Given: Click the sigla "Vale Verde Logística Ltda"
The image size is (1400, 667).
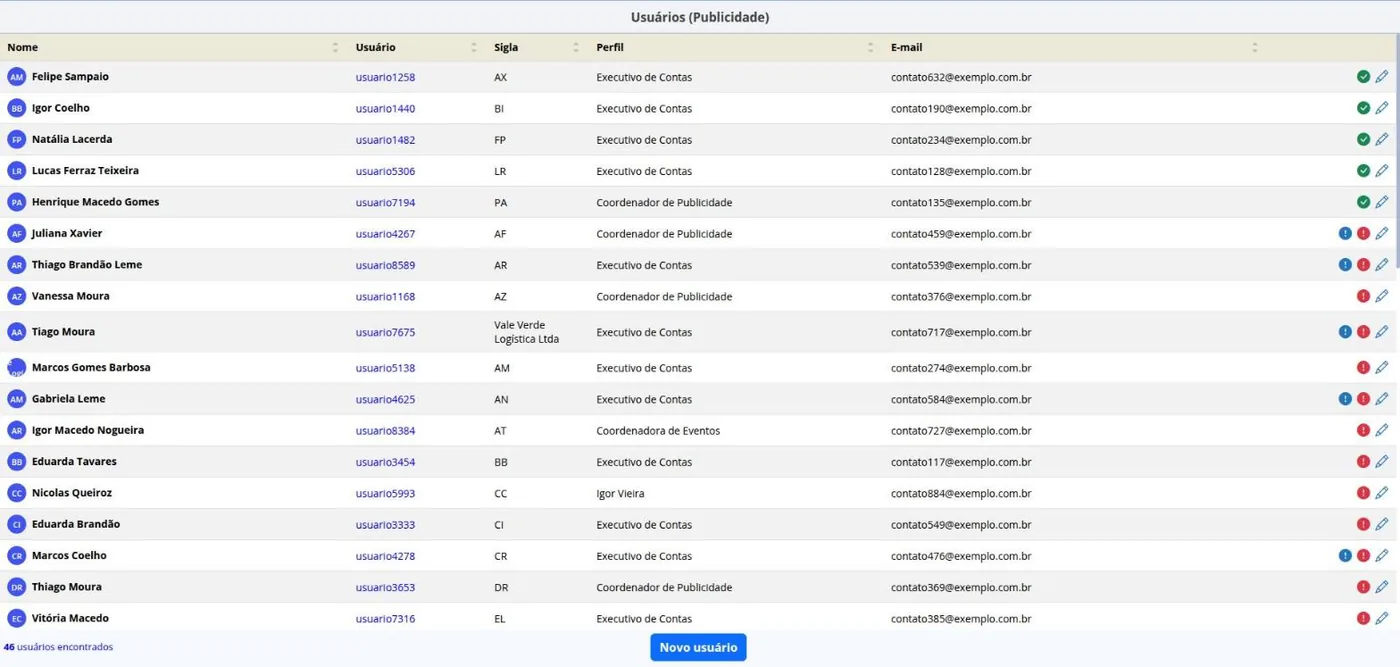Looking at the screenshot, I should [x=527, y=332].
